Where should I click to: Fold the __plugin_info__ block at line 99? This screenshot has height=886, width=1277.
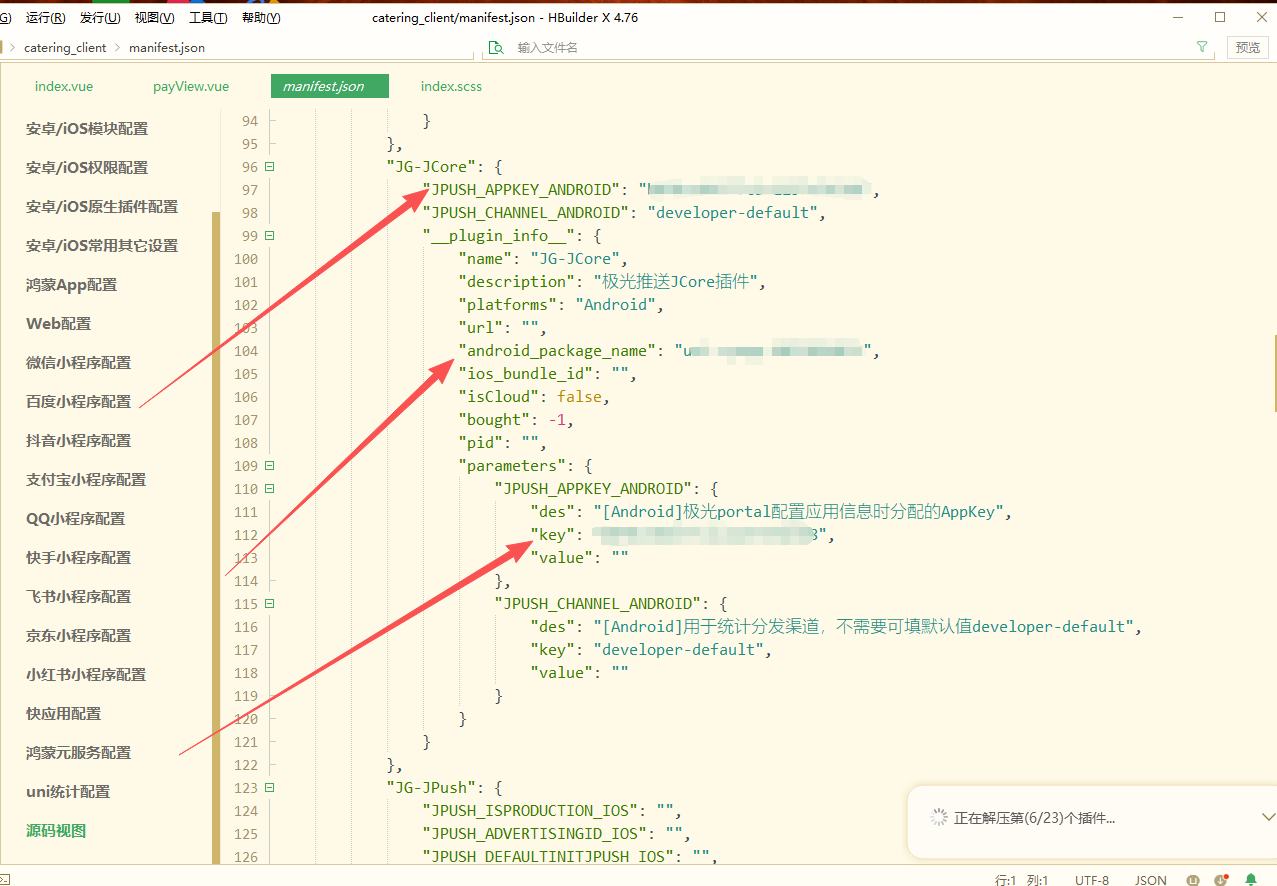point(270,236)
